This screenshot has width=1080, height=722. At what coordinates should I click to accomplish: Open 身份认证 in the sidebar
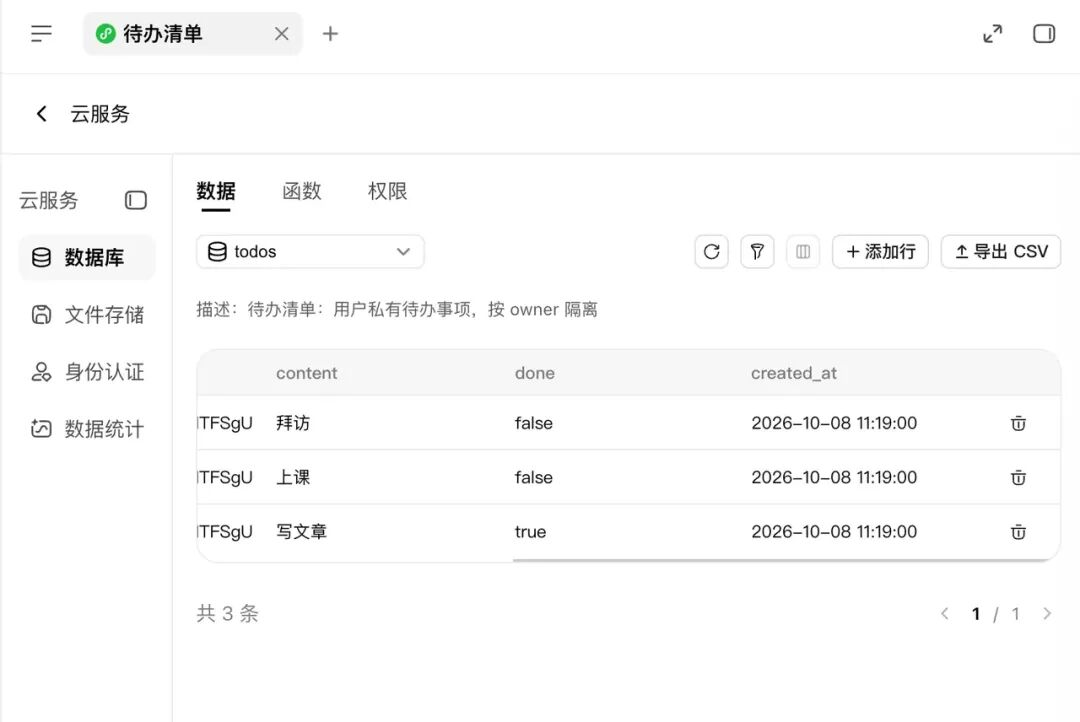(87, 372)
